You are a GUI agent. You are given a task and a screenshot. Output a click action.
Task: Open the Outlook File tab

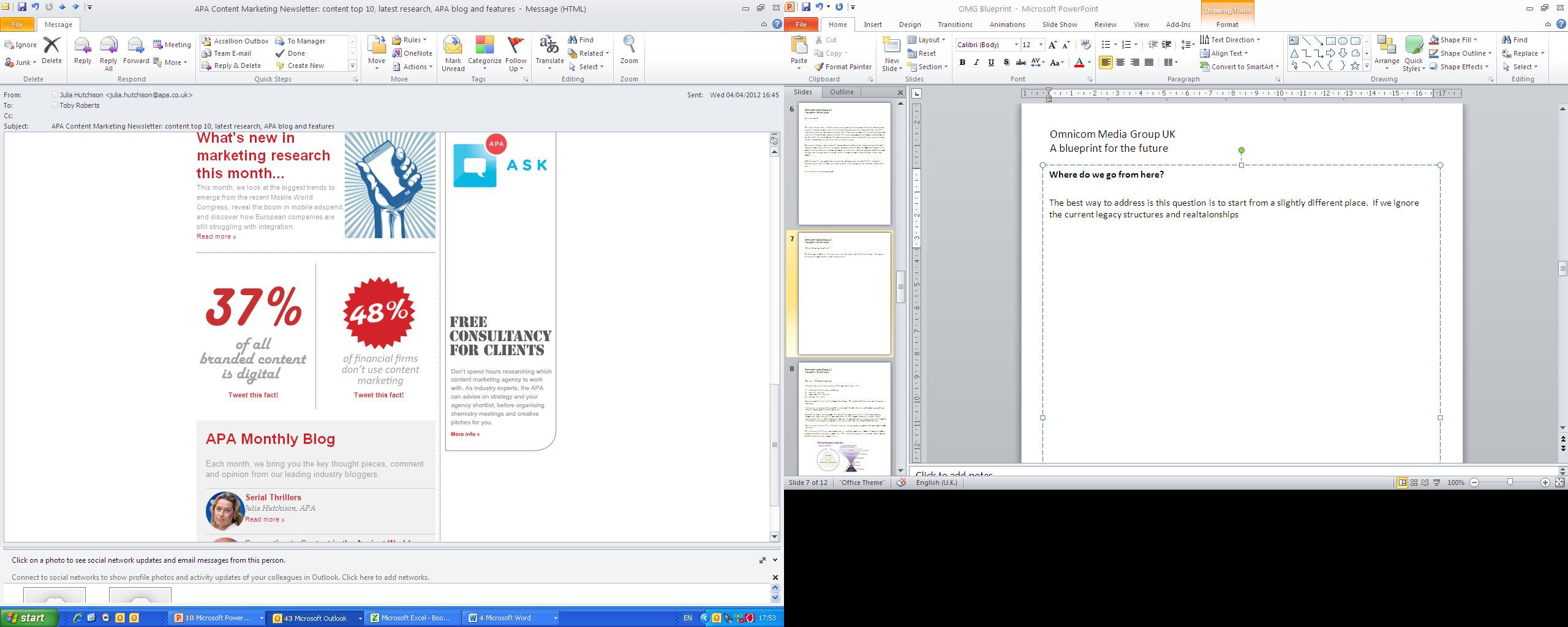coord(17,24)
